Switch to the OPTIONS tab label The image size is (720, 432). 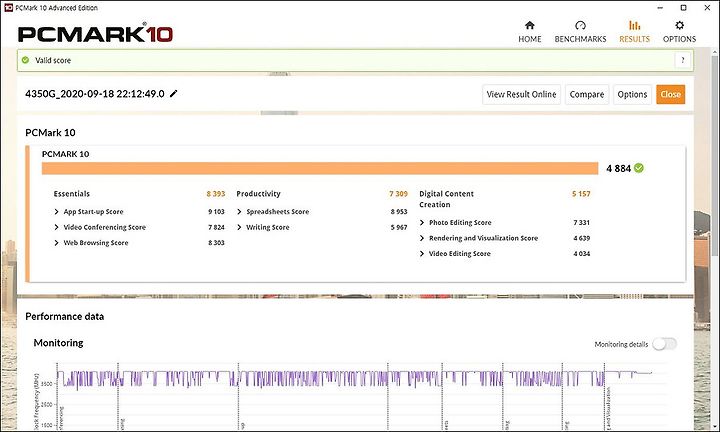pyautogui.click(x=679, y=39)
